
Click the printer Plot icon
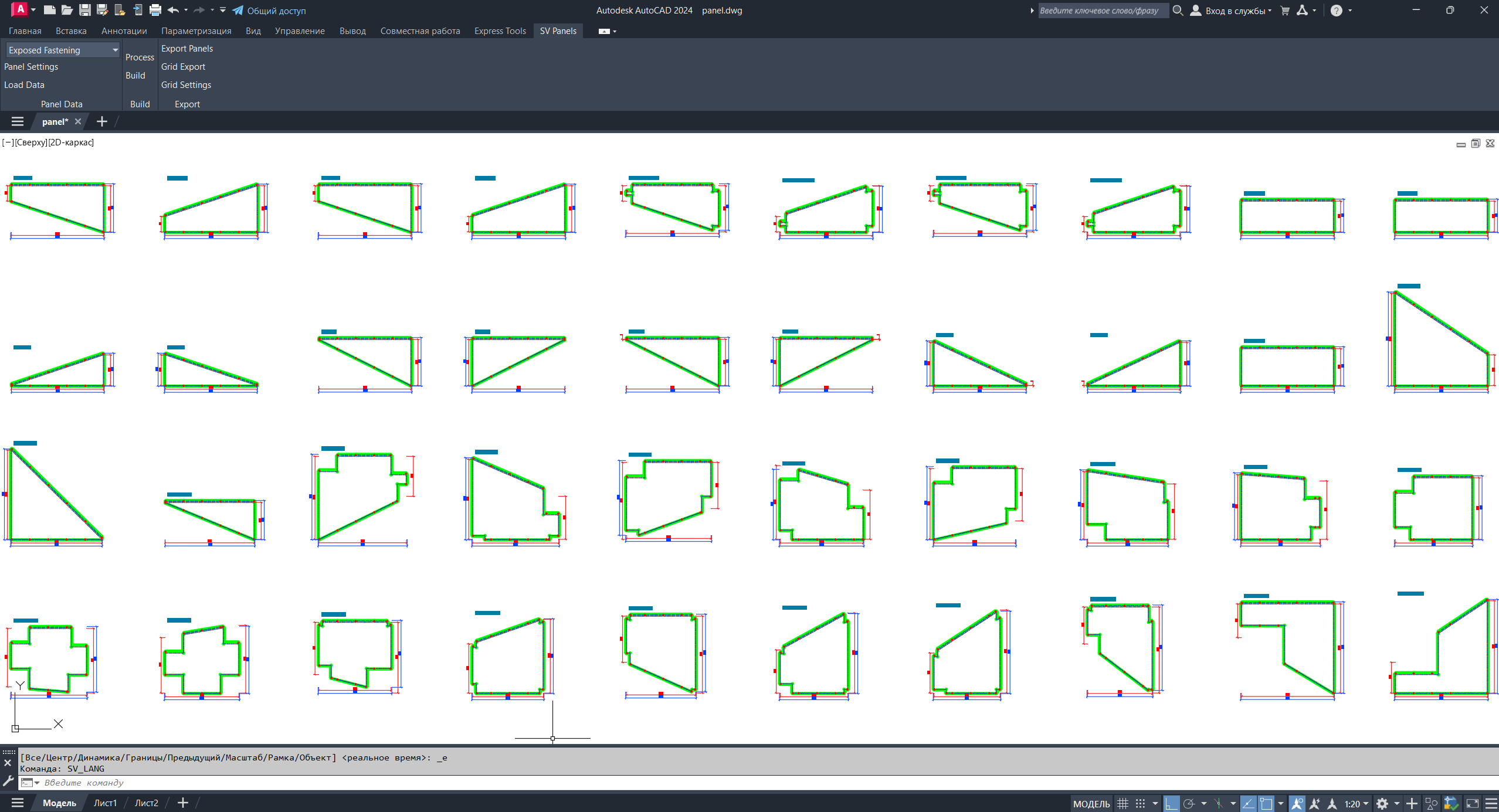pyautogui.click(x=155, y=10)
